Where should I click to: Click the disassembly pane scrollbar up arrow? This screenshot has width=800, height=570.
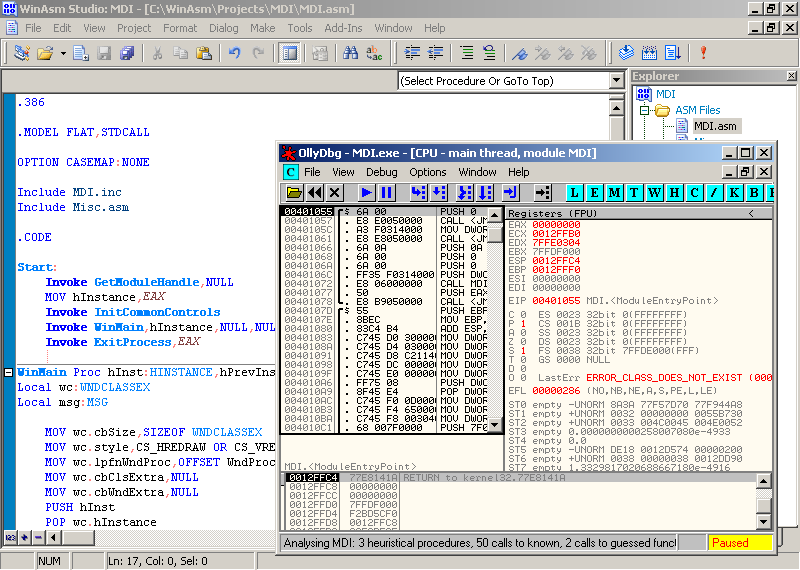495,213
